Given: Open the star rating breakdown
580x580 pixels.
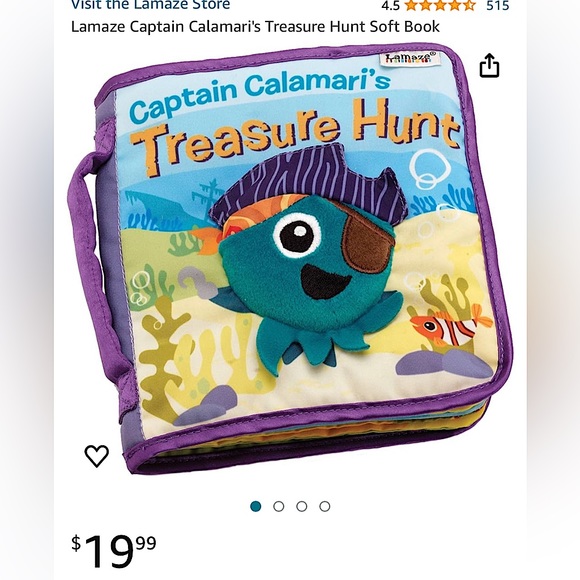Looking at the screenshot, I should [x=439, y=5].
